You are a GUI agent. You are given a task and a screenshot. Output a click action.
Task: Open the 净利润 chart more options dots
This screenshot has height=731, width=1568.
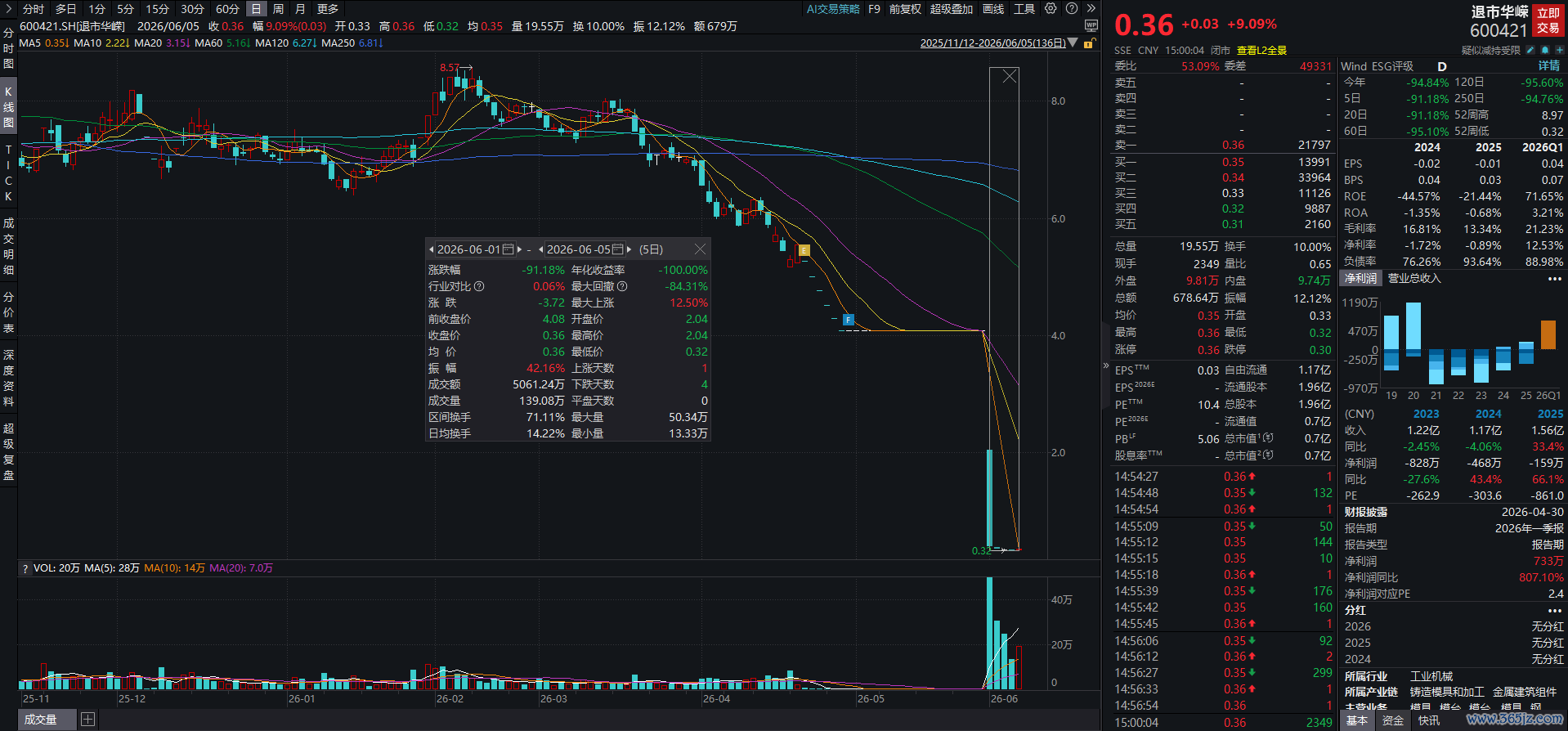tap(1554, 279)
